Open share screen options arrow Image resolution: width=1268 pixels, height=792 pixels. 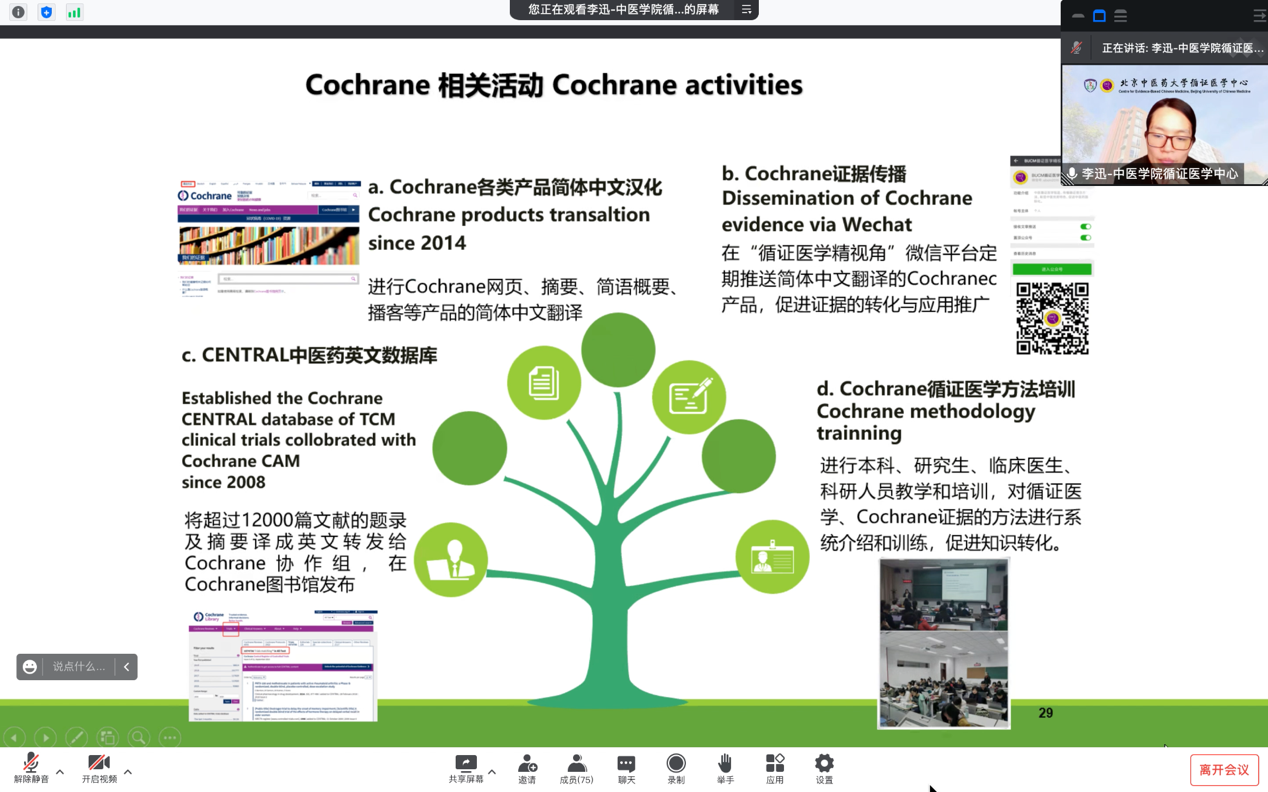[x=492, y=772]
